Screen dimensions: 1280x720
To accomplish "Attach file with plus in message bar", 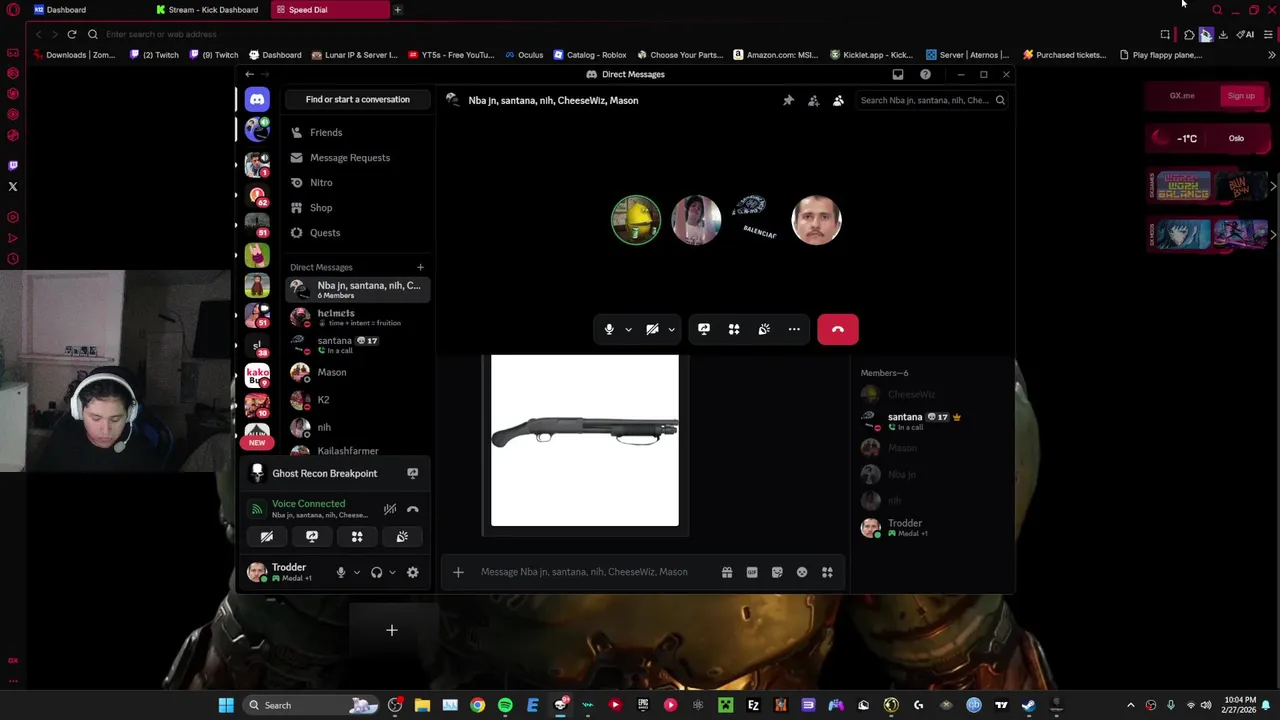I will point(458,572).
